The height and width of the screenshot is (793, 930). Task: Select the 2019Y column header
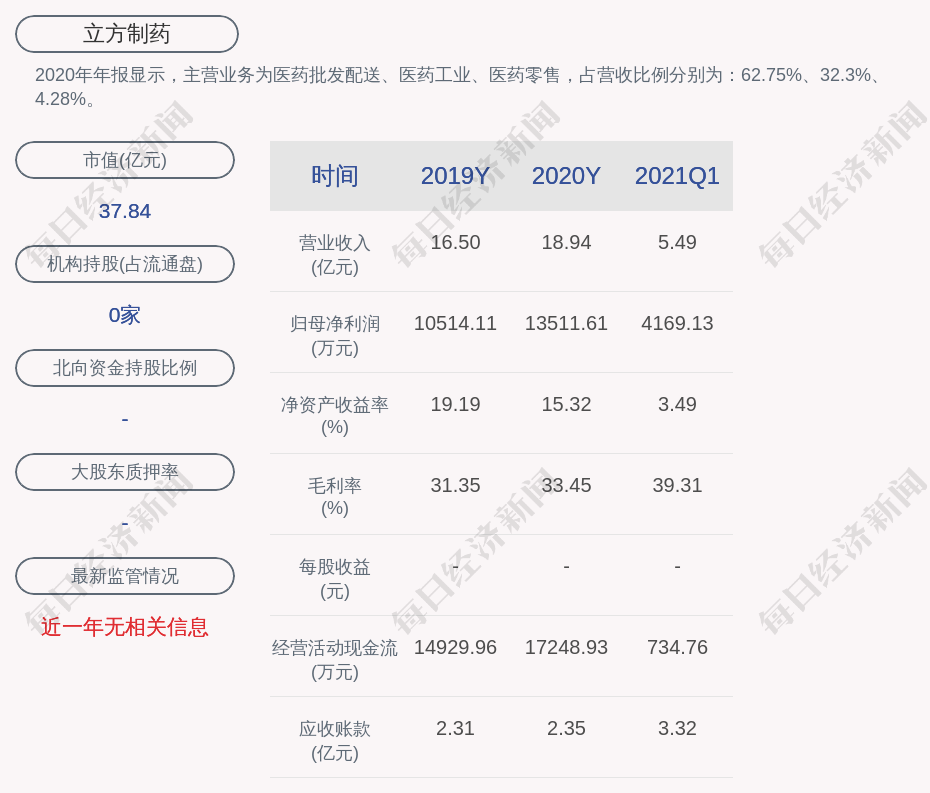(x=455, y=176)
